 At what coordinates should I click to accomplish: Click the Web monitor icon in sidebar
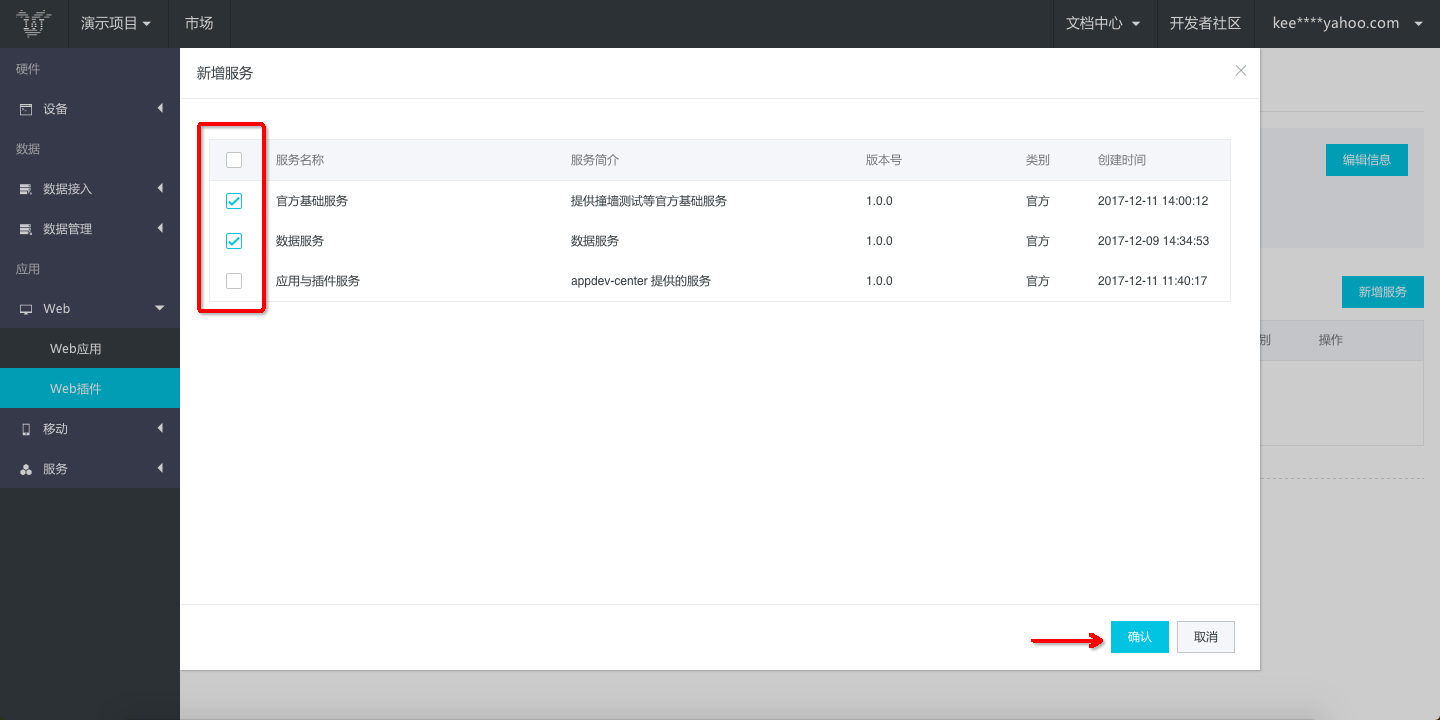[26, 309]
